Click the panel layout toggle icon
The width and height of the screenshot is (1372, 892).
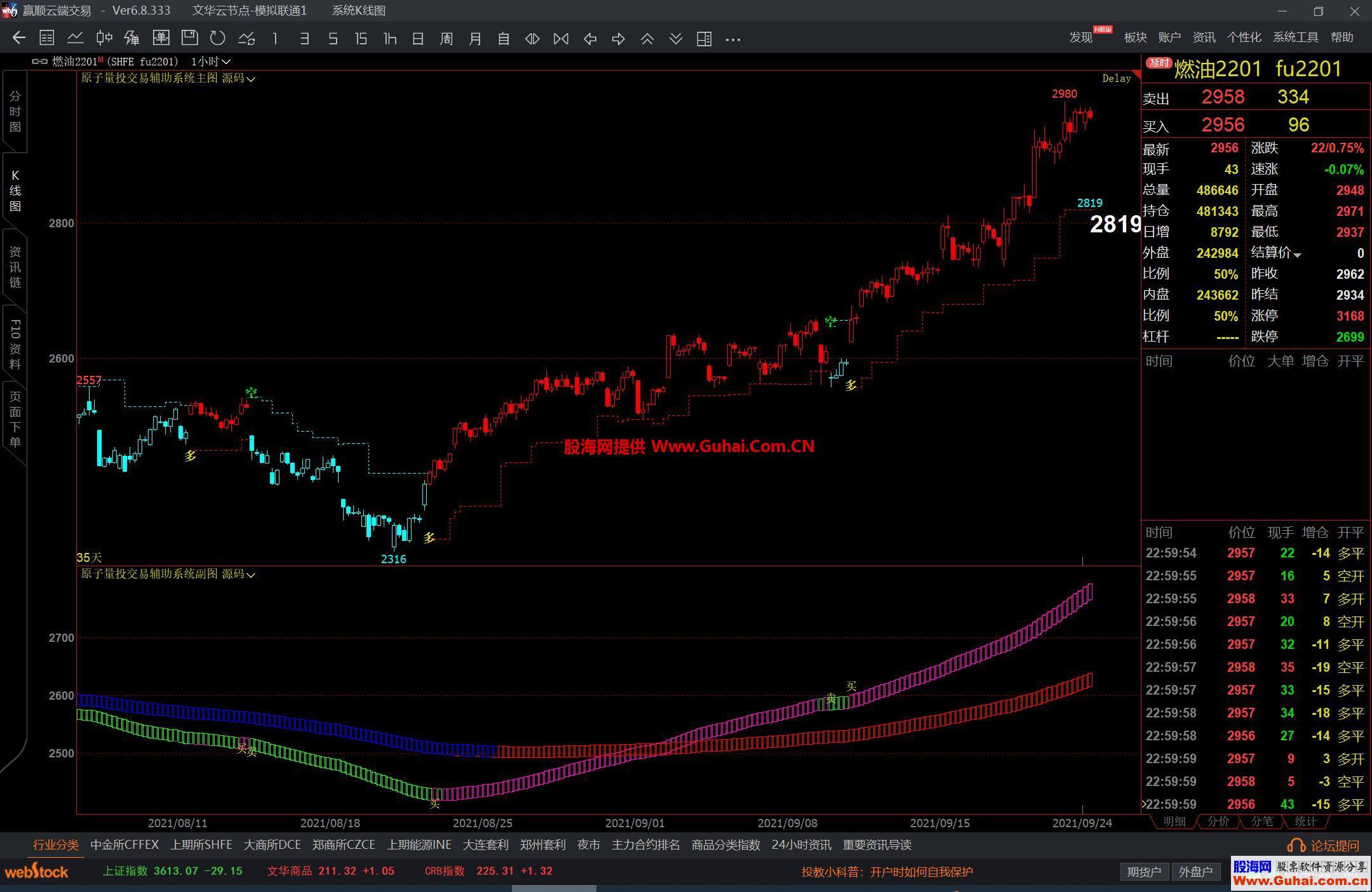pos(704,39)
